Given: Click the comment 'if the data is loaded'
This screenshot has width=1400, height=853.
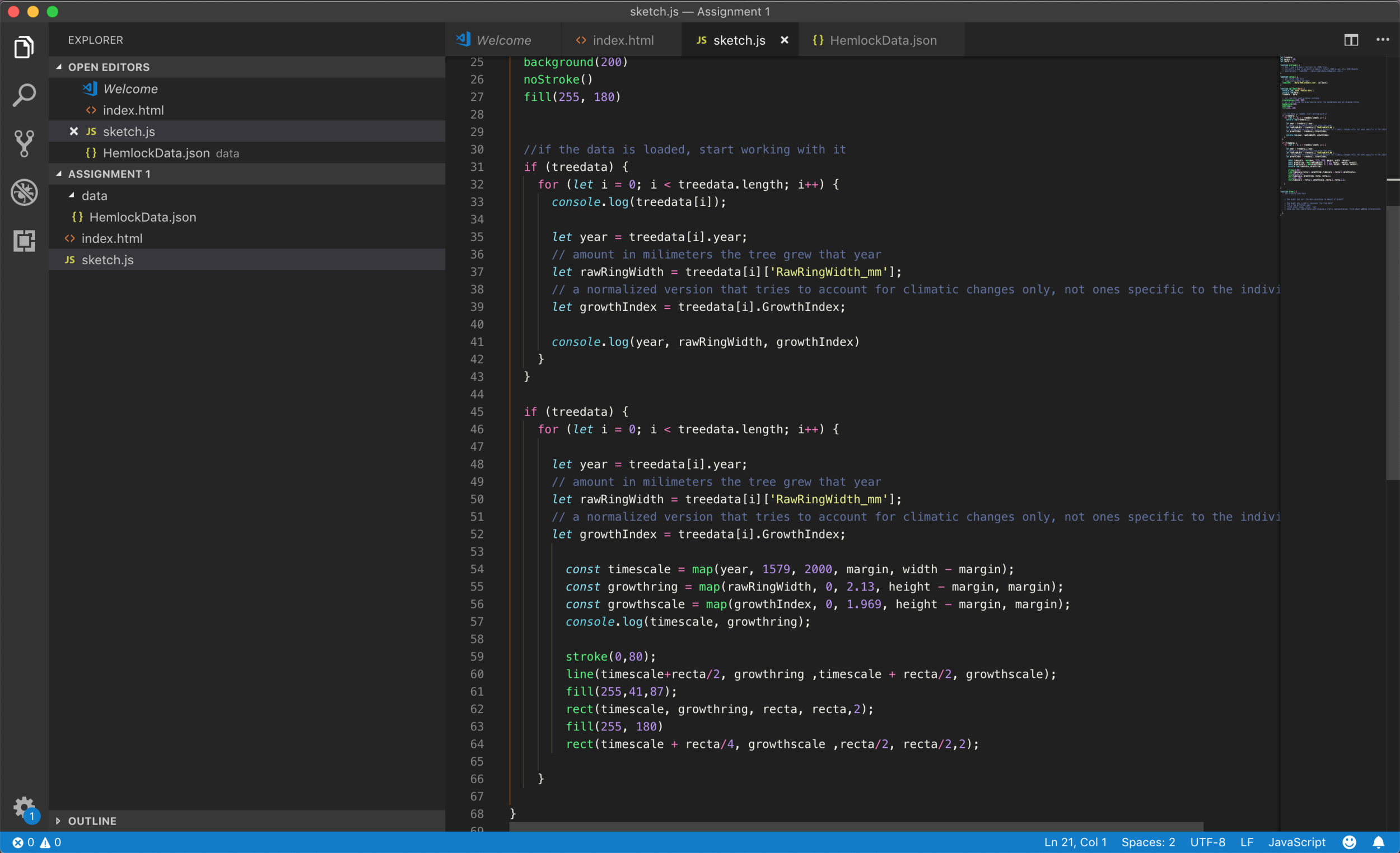Looking at the screenshot, I should [x=684, y=149].
